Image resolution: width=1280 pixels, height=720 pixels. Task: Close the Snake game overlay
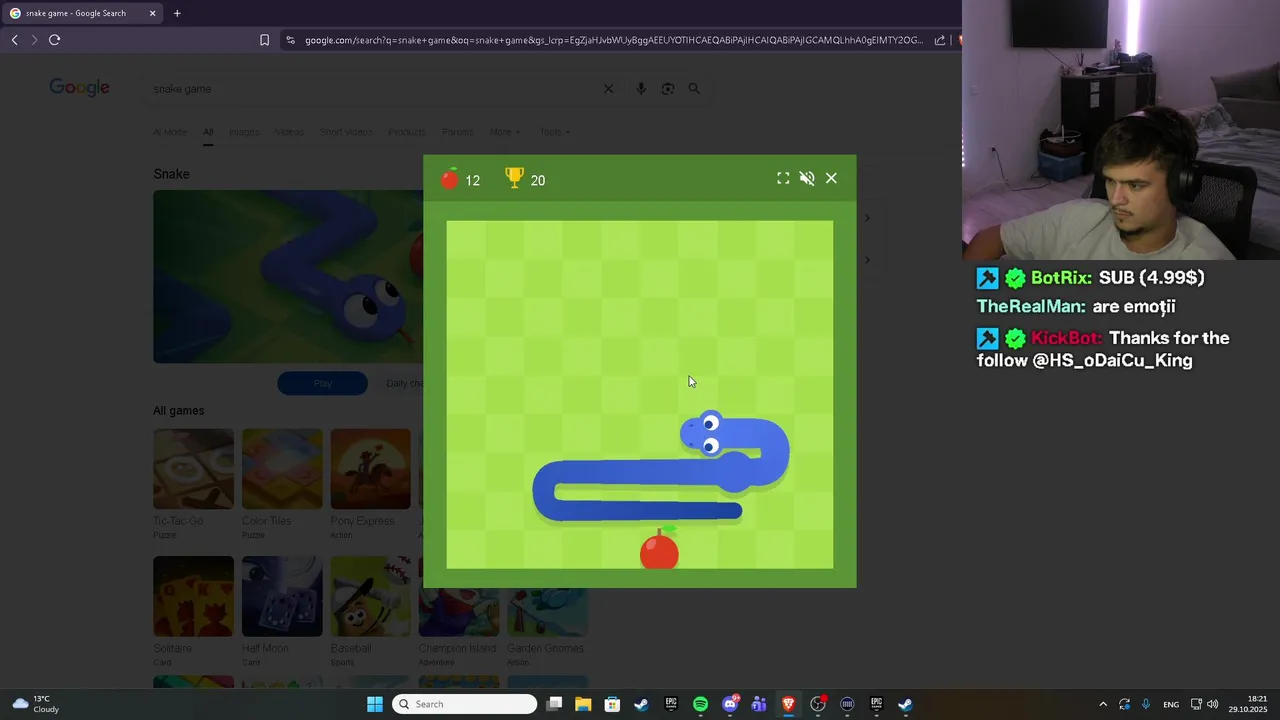(x=831, y=178)
